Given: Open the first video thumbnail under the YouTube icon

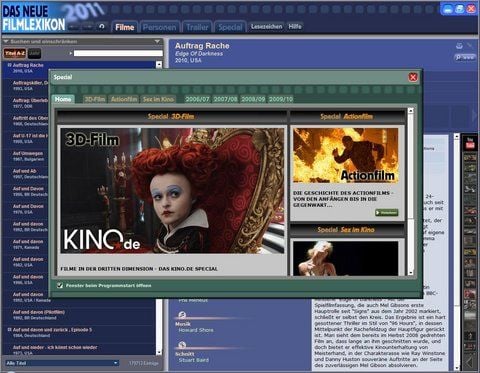Looking at the screenshot, I should pos(470,157).
